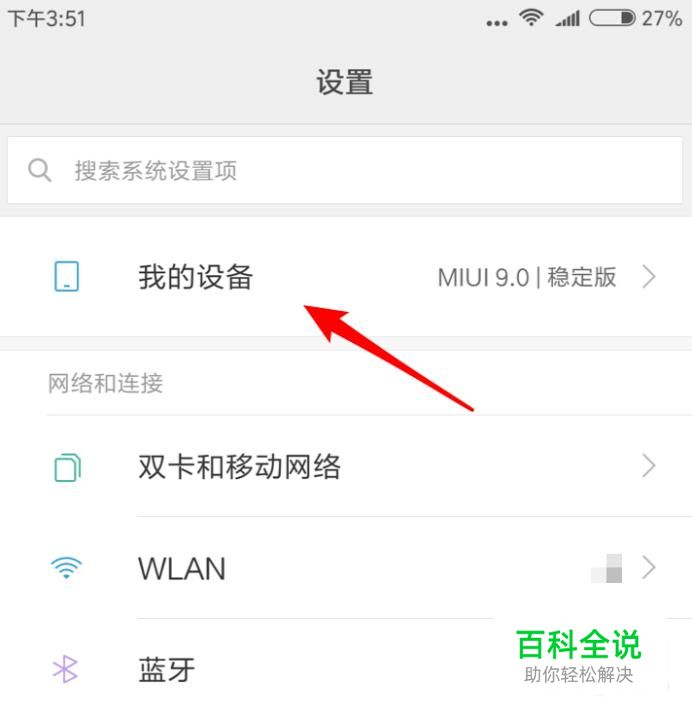Focus the 搜索系统设置项 search field
Screen dimensions: 692x719
(x=345, y=170)
